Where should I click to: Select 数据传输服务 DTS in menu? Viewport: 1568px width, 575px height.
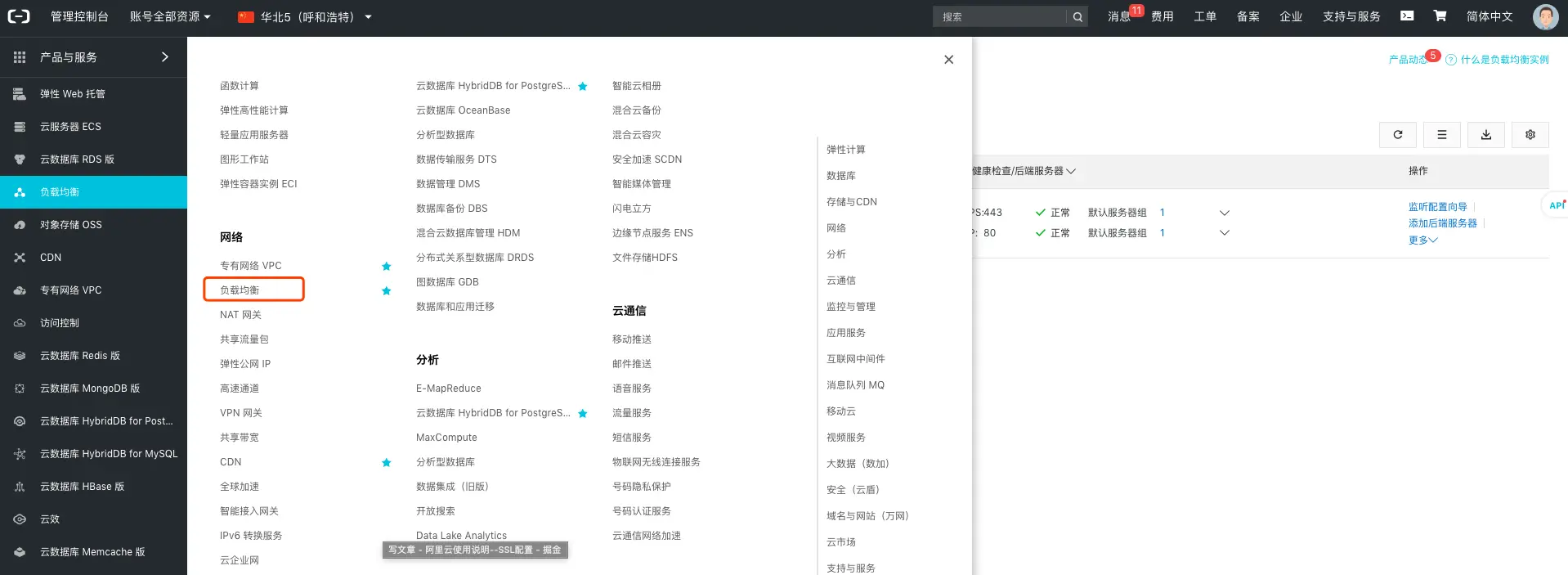(x=456, y=159)
